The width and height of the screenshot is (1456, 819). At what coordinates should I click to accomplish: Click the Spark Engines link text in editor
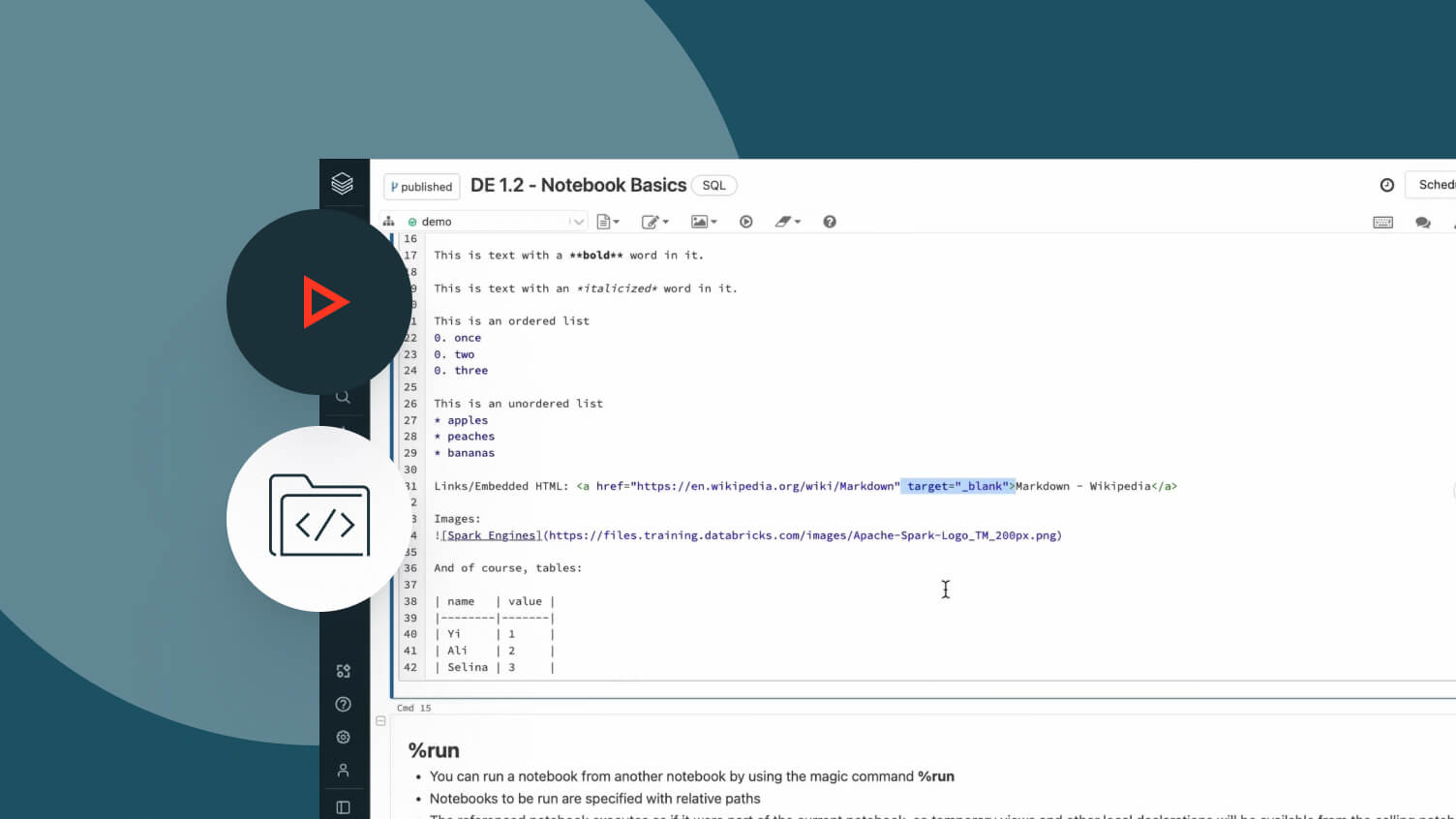point(491,535)
